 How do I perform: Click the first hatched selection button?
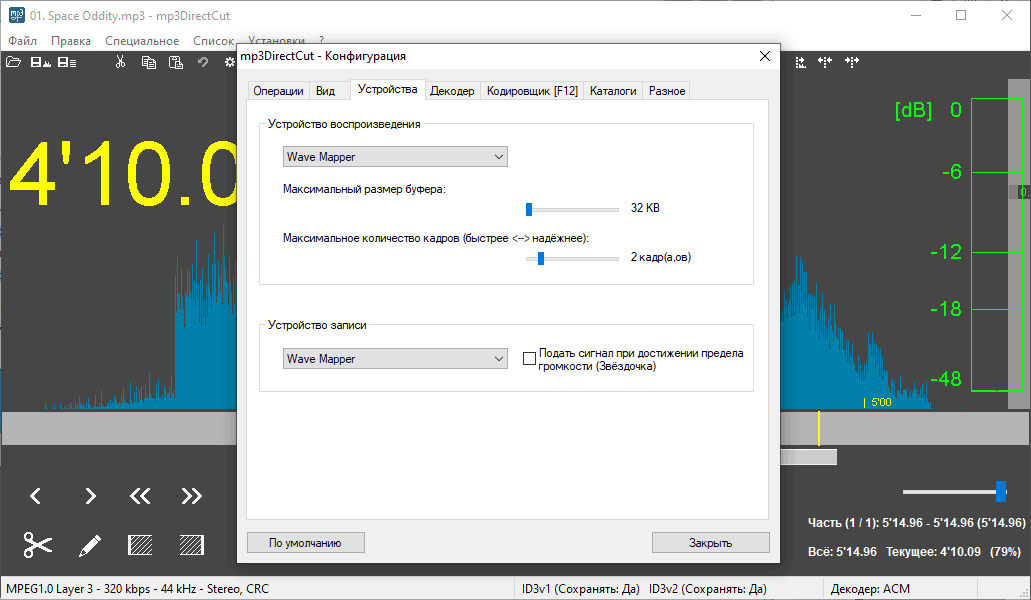[x=140, y=545]
